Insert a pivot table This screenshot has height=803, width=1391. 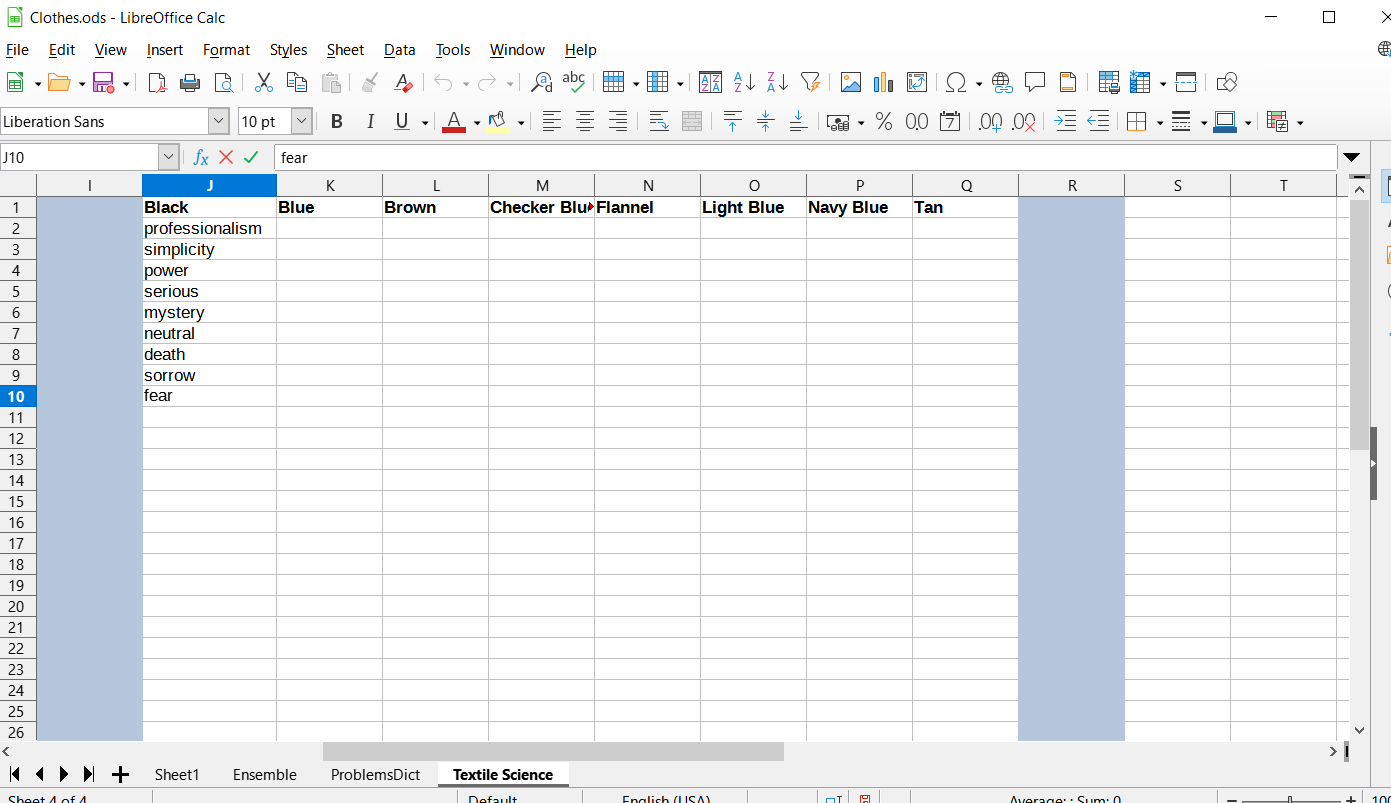click(x=917, y=83)
